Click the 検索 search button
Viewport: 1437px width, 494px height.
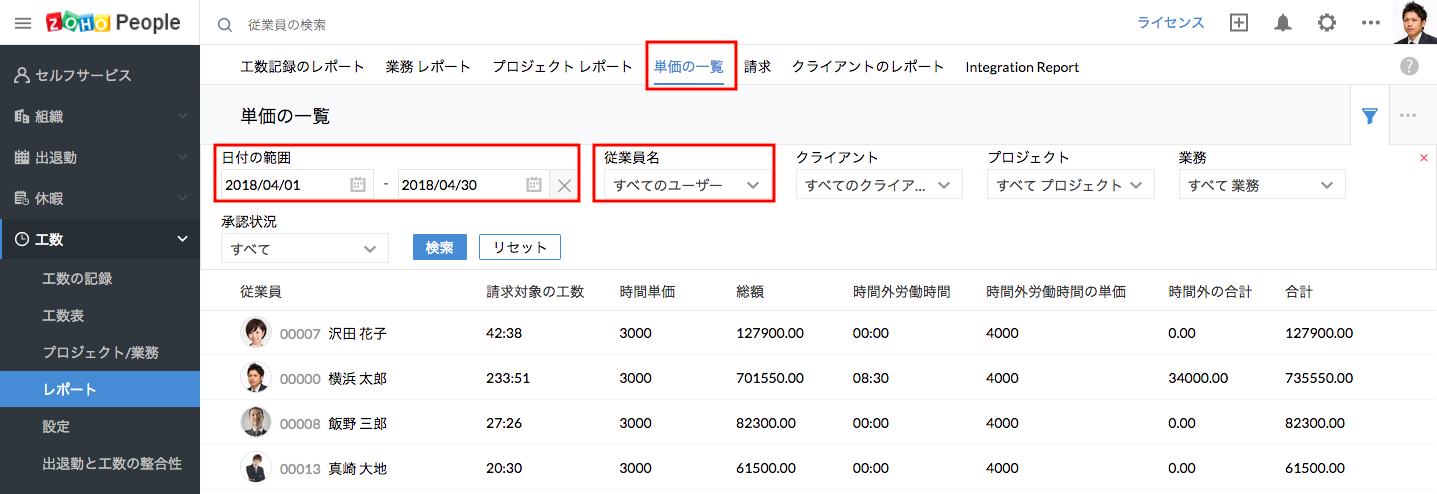click(439, 247)
